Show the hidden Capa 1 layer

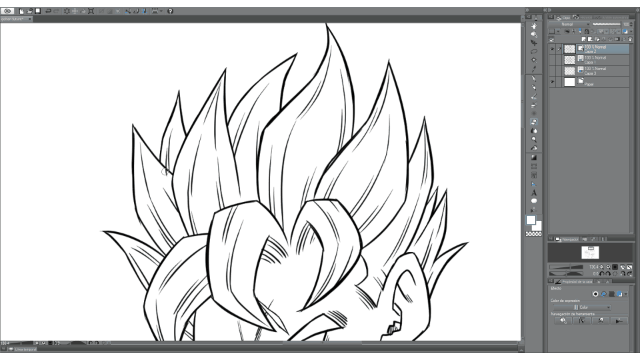point(552,60)
